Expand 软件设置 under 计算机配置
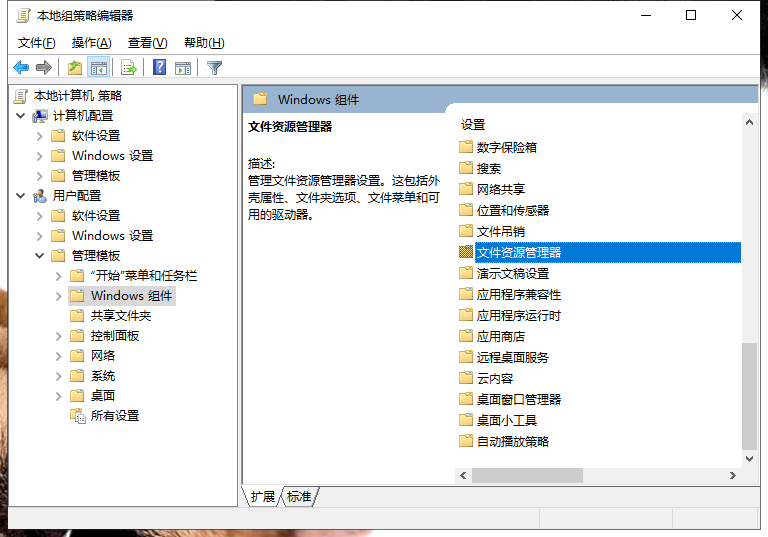 [x=40, y=136]
